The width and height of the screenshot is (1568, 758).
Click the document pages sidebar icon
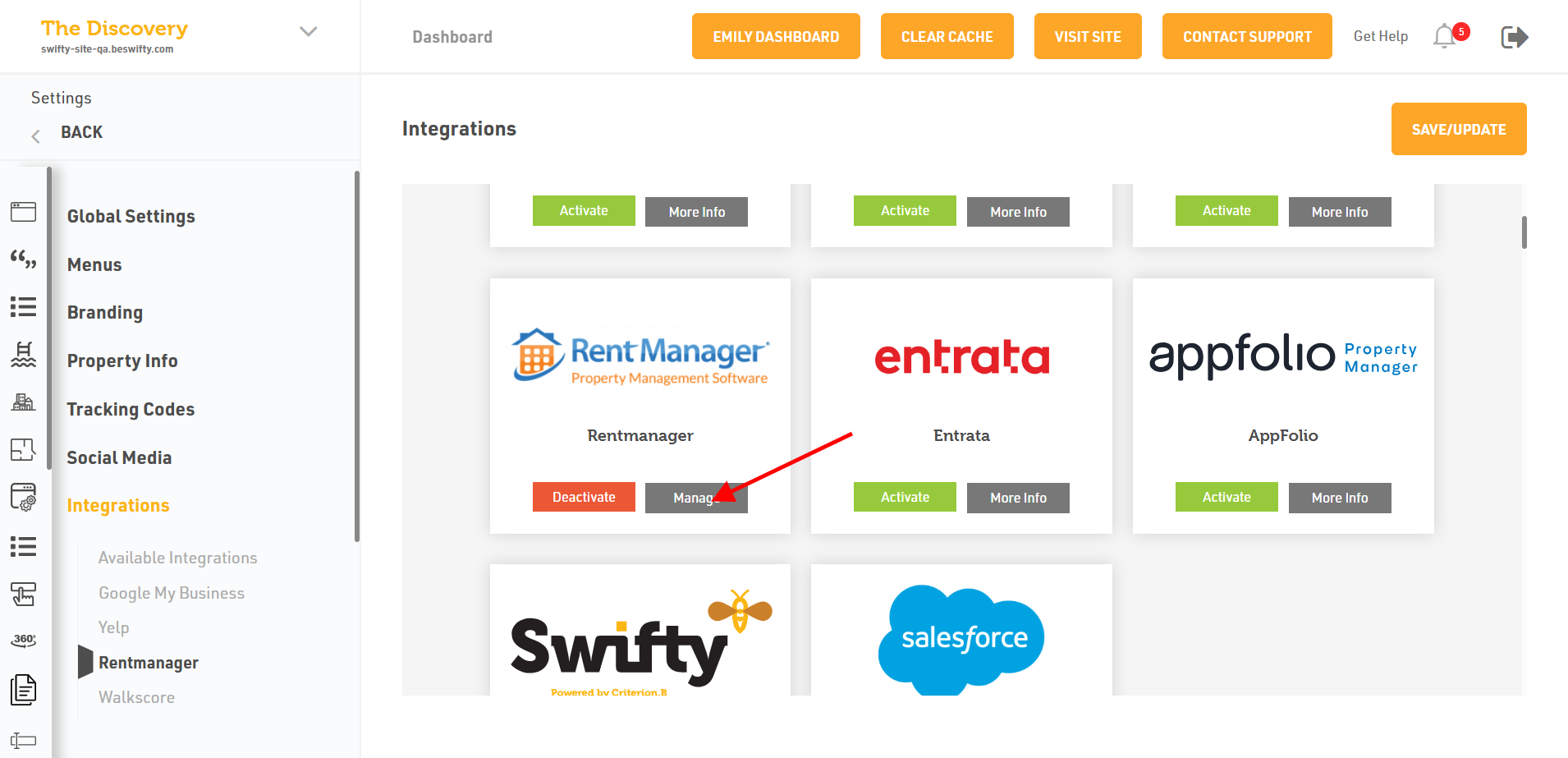23,690
